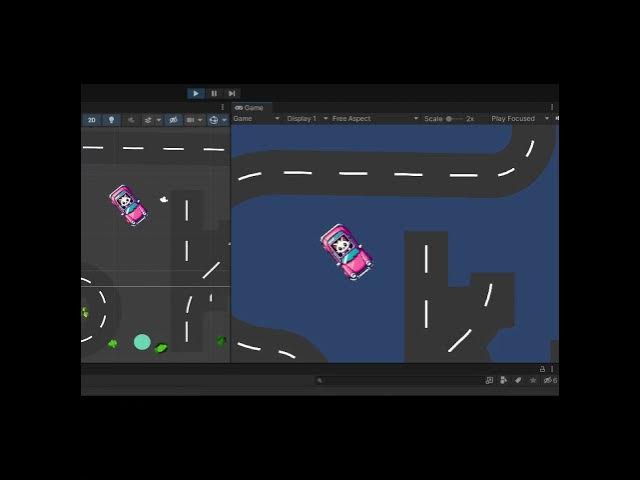Toggle the Gizmos globe icon in Scene view
The image size is (640, 480).
[213, 120]
